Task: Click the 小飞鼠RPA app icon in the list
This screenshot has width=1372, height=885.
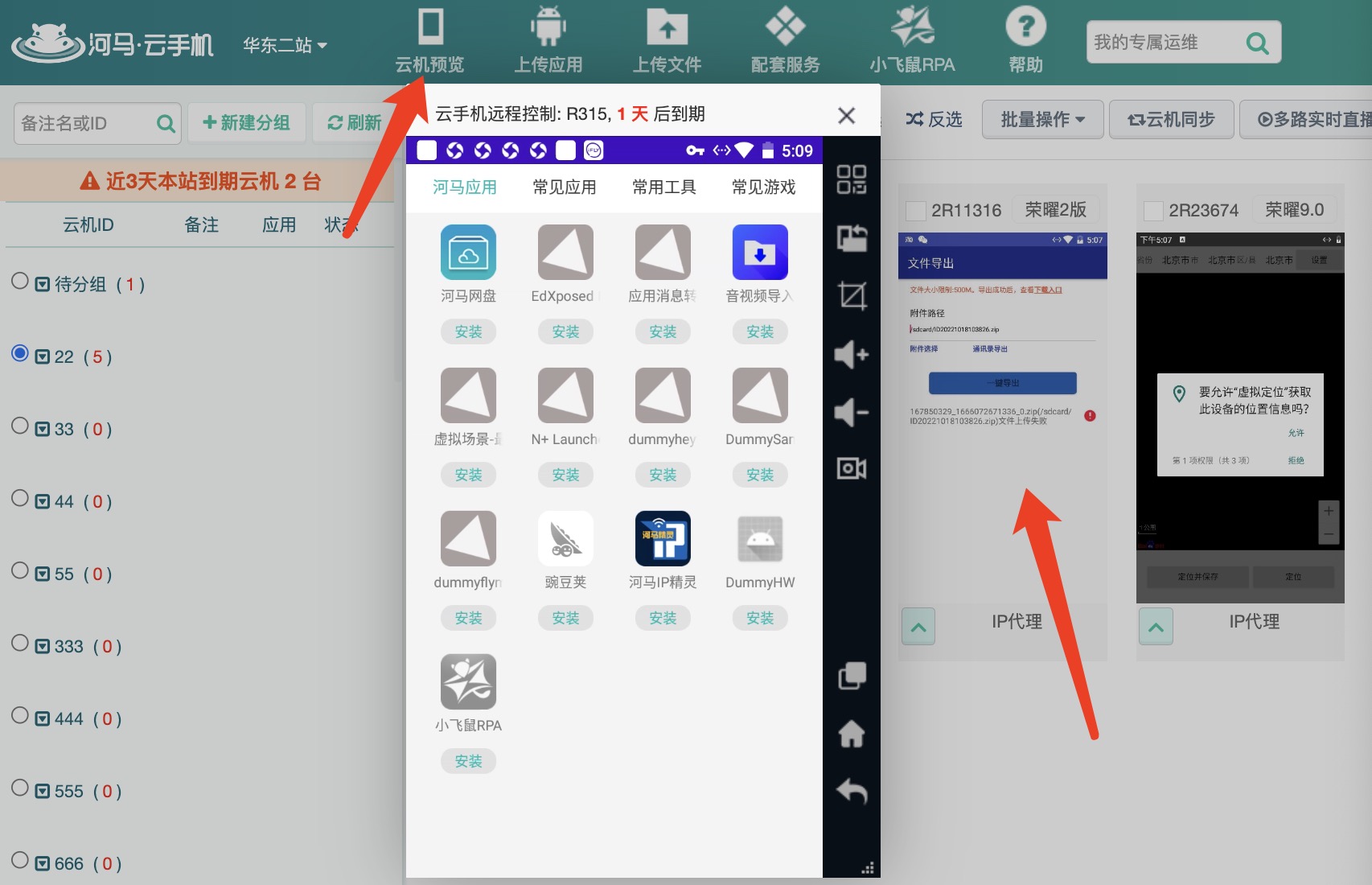Action: tap(468, 681)
